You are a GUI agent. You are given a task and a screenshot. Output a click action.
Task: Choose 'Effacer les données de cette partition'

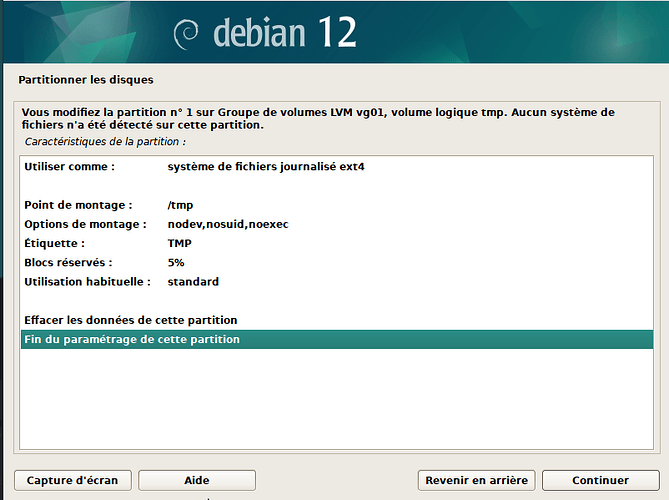click(337, 320)
